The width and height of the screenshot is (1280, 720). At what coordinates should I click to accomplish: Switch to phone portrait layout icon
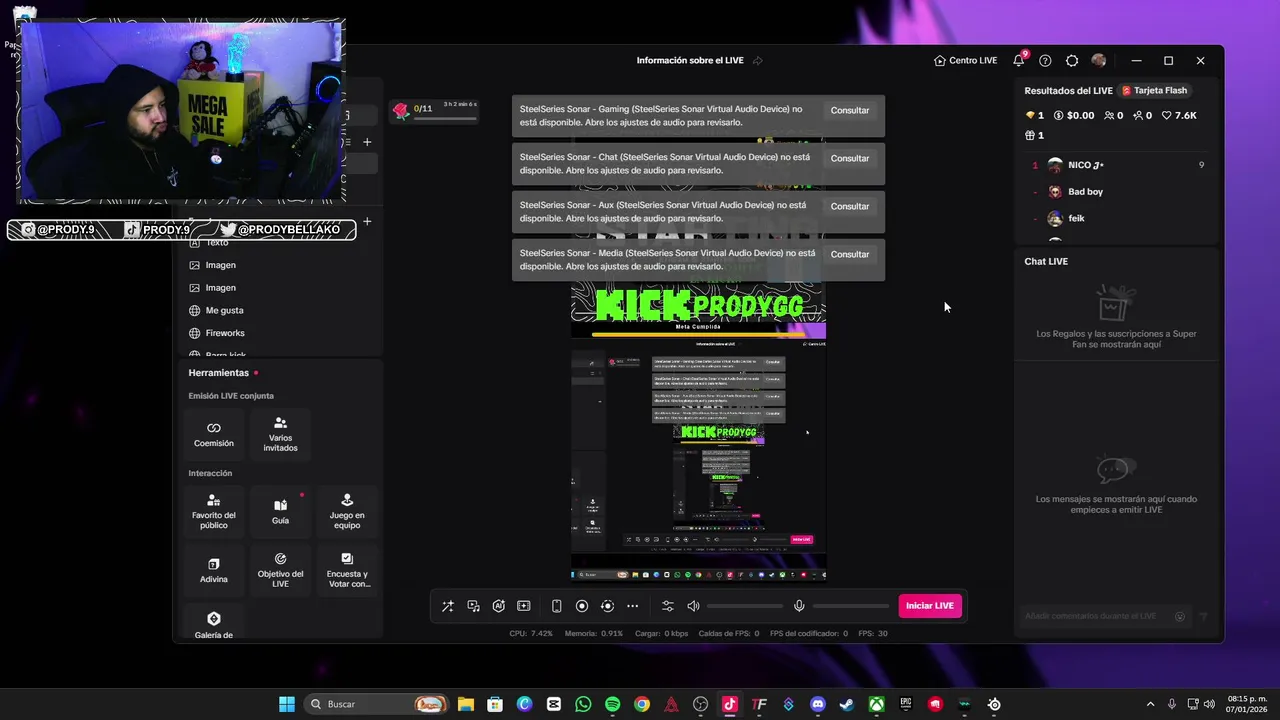click(x=557, y=606)
